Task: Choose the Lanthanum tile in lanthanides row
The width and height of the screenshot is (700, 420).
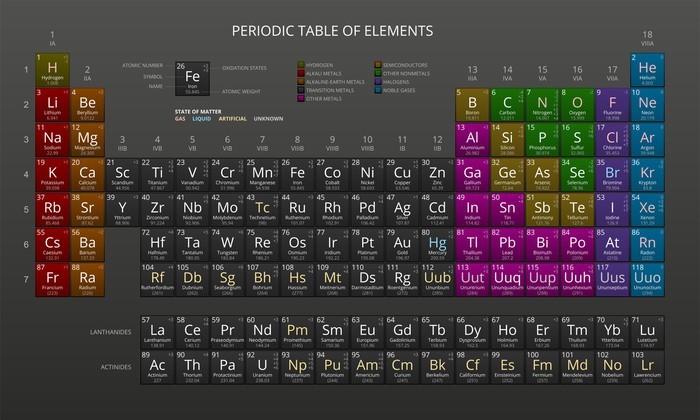Action: (x=157, y=334)
